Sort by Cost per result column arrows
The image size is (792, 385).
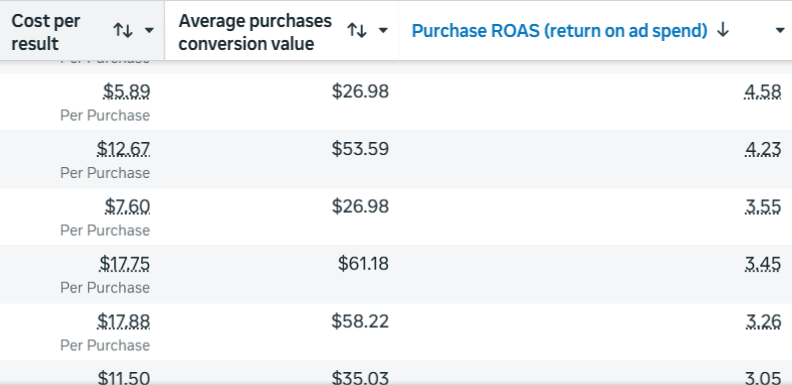[x=123, y=30]
